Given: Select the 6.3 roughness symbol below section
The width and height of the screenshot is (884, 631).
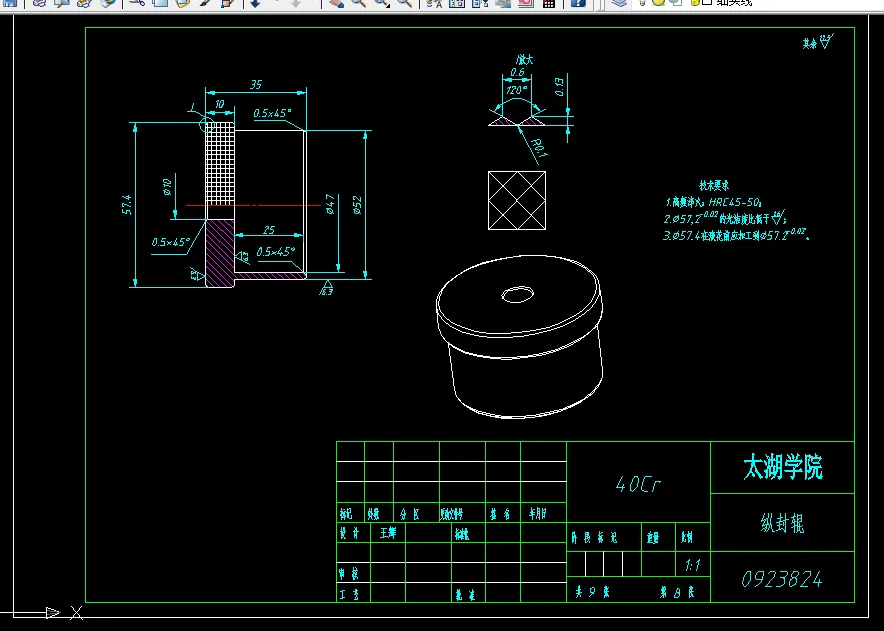Looking at the screenshot, I should [326, 288].
